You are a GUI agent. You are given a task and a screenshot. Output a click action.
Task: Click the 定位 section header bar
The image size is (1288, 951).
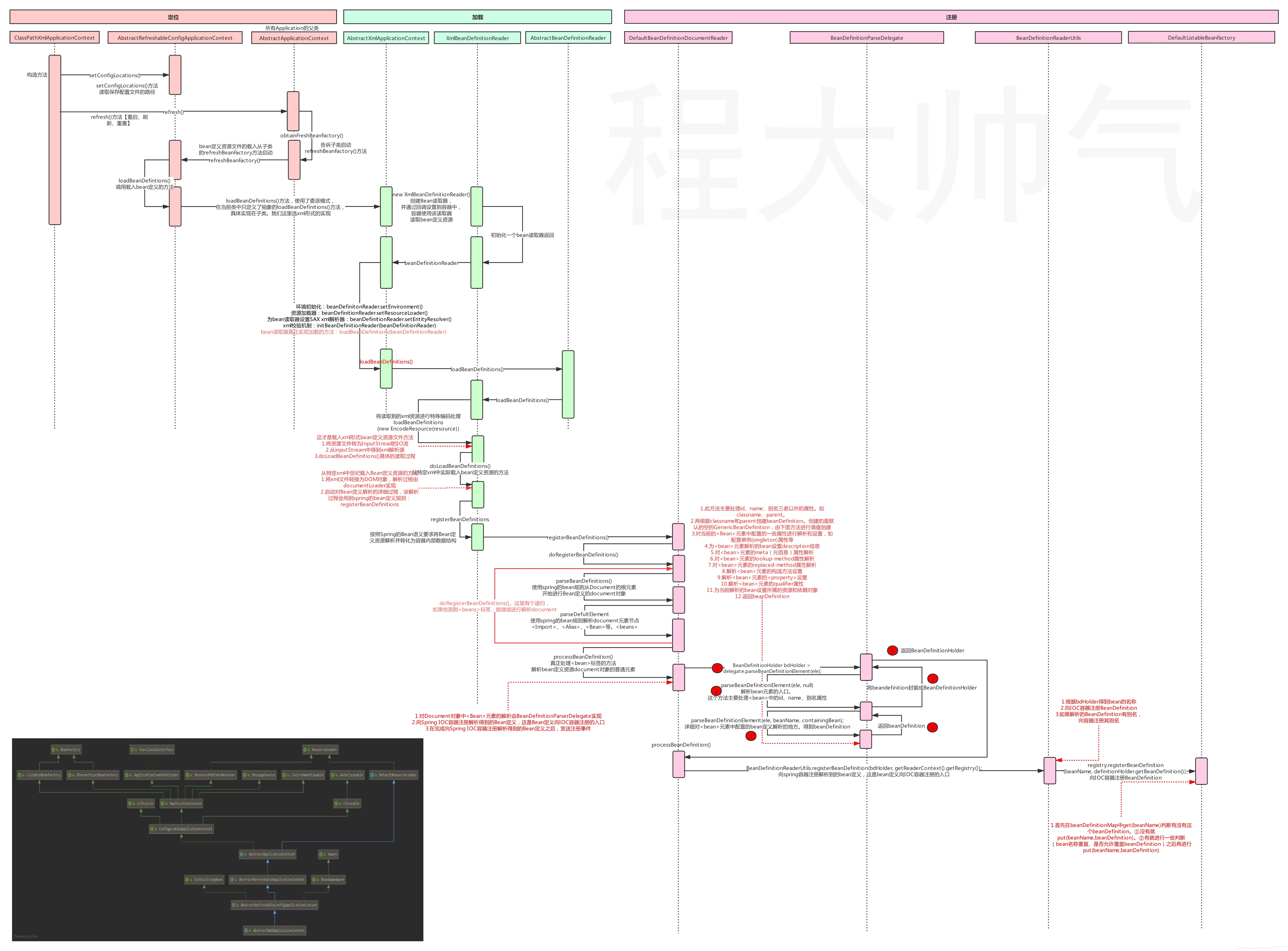(173, 17)
